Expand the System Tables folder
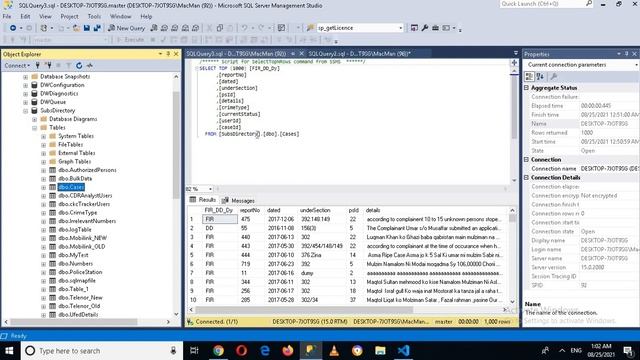This screenshot has width=640, height=360. click(x=43, y=136)
